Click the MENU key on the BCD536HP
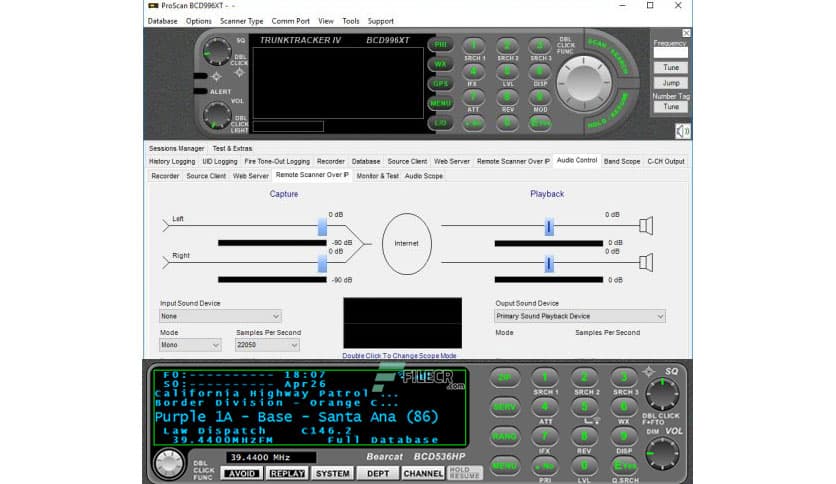836x484 pixels. pyautogui.click(x=504, y=466)
